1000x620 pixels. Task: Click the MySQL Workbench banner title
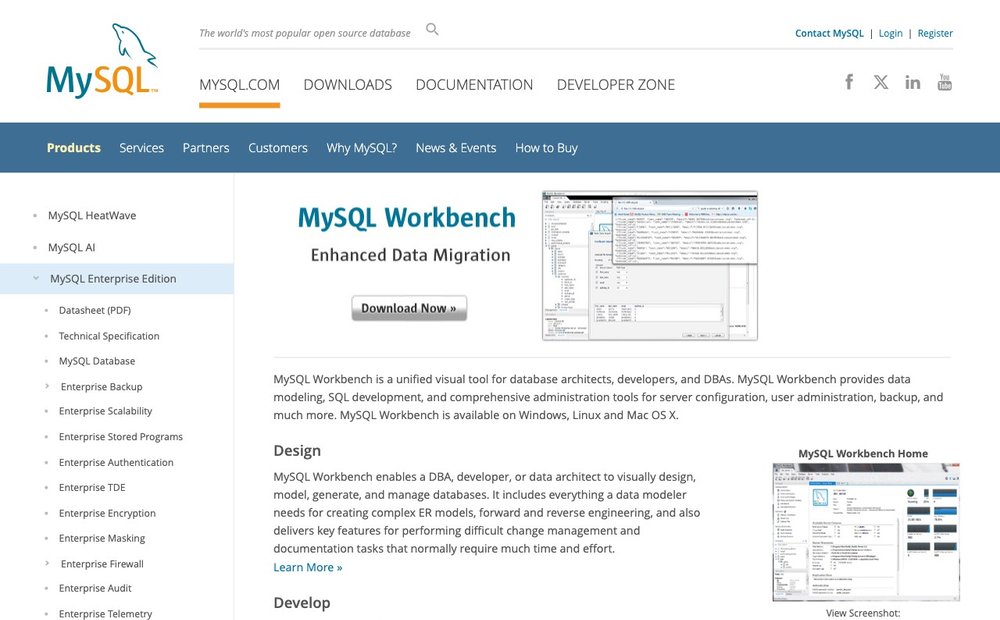(407, 218)
